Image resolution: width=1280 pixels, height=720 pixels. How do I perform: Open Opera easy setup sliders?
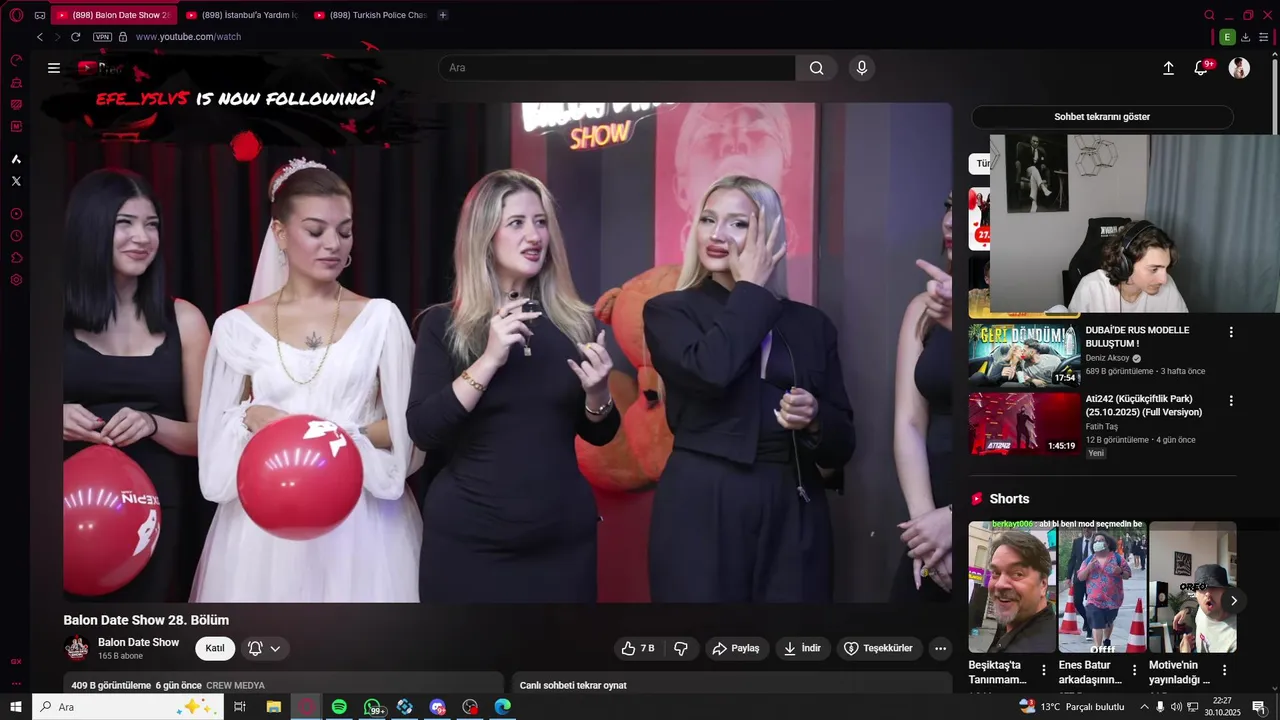pyautogui.click(x=1263, y=37)
